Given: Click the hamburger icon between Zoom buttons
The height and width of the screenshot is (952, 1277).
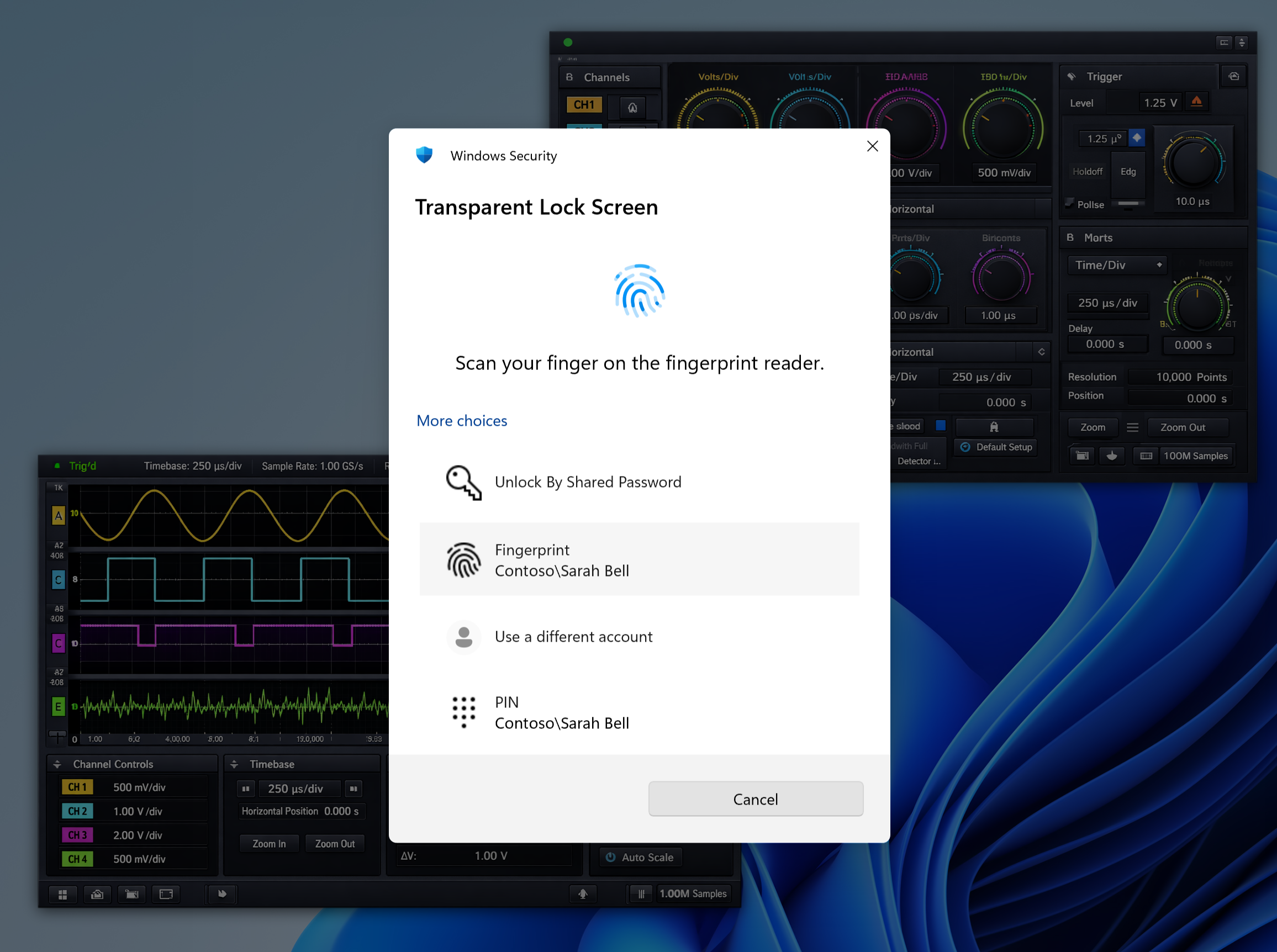Looking at the screenshot, I should tap(1132, 427).
